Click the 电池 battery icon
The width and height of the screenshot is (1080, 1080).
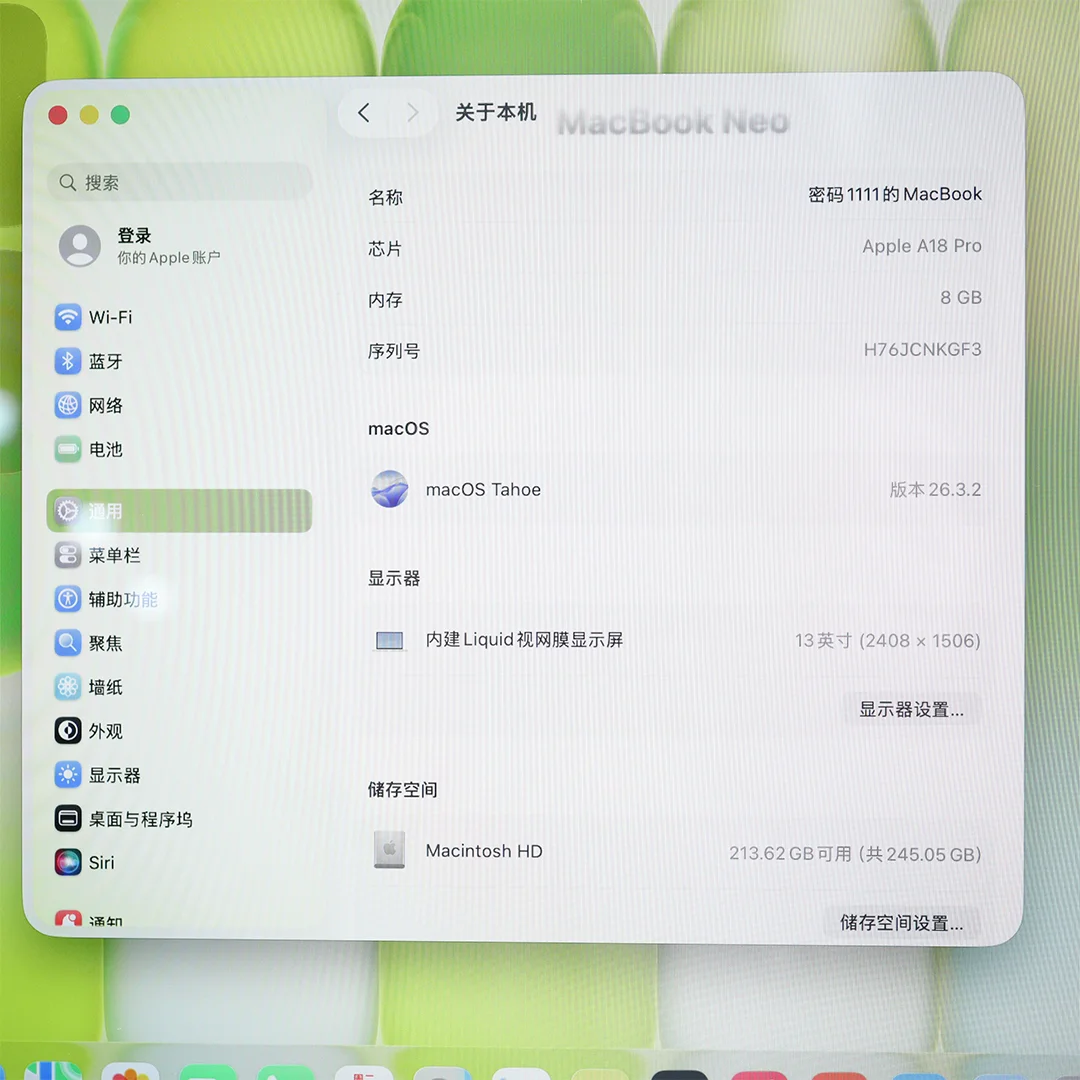point(68,449)
